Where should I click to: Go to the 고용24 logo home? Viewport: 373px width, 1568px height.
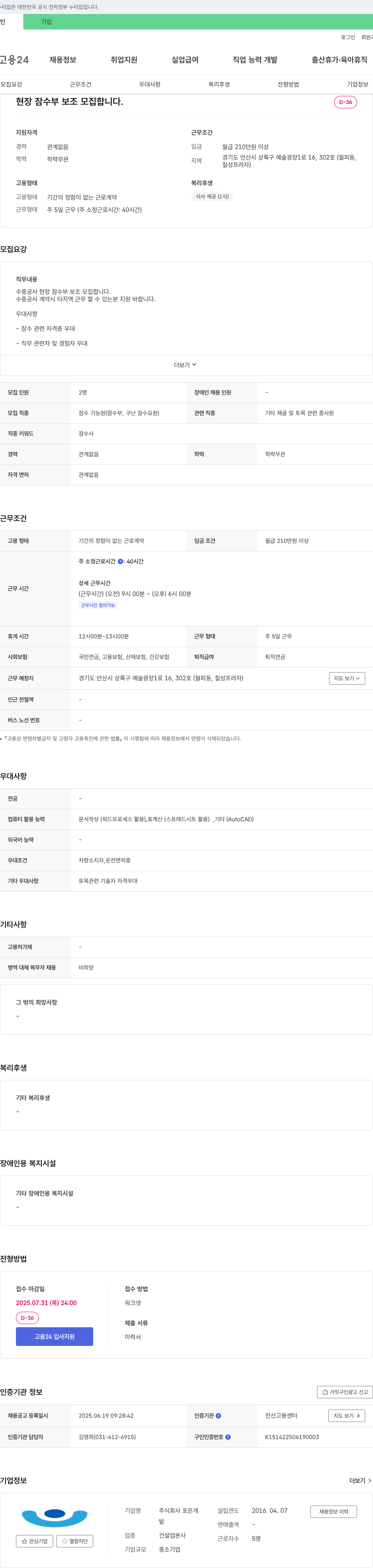coord(14,60)
